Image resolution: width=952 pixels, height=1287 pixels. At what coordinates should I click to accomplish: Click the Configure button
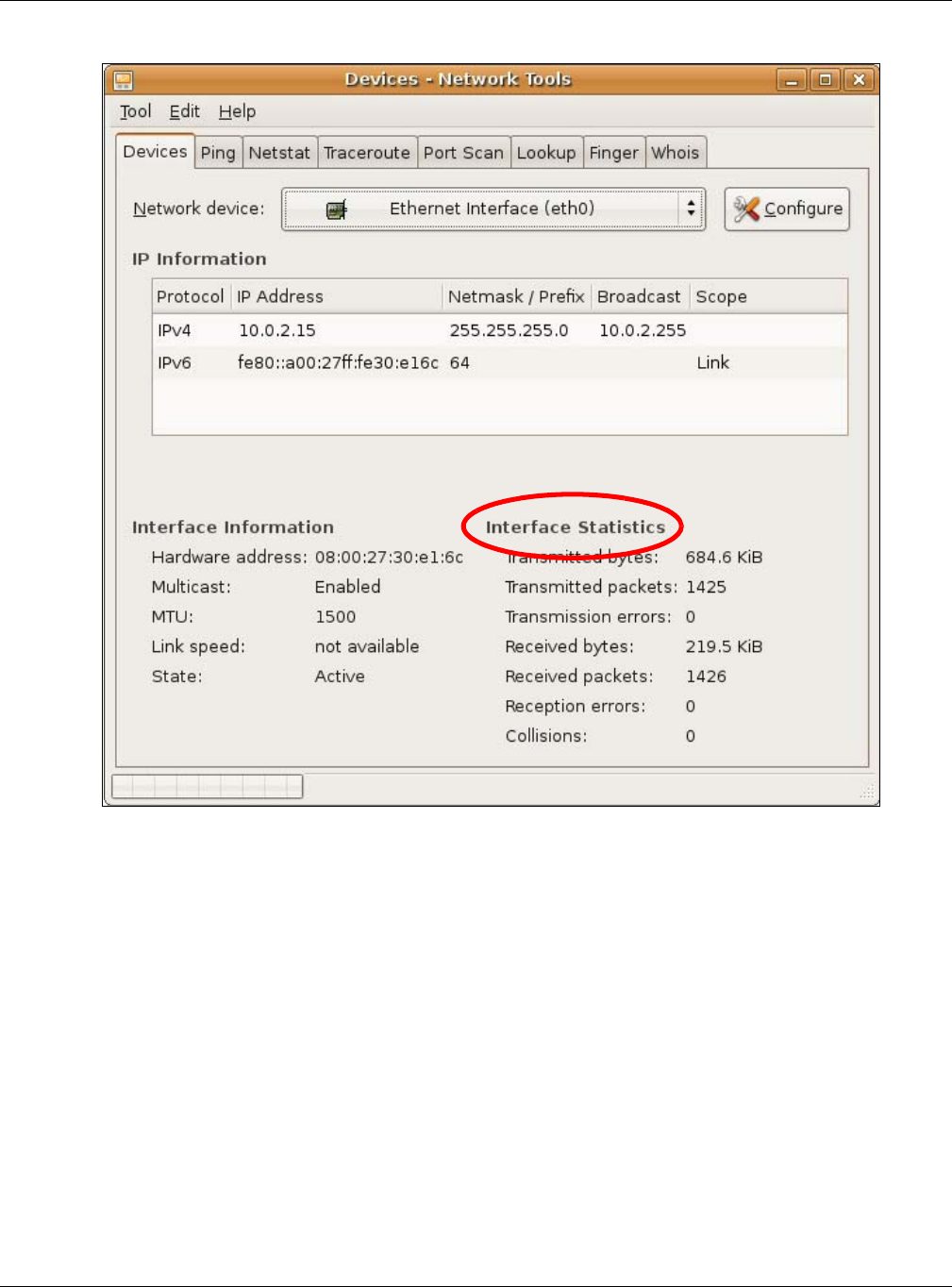click(787, 209)
